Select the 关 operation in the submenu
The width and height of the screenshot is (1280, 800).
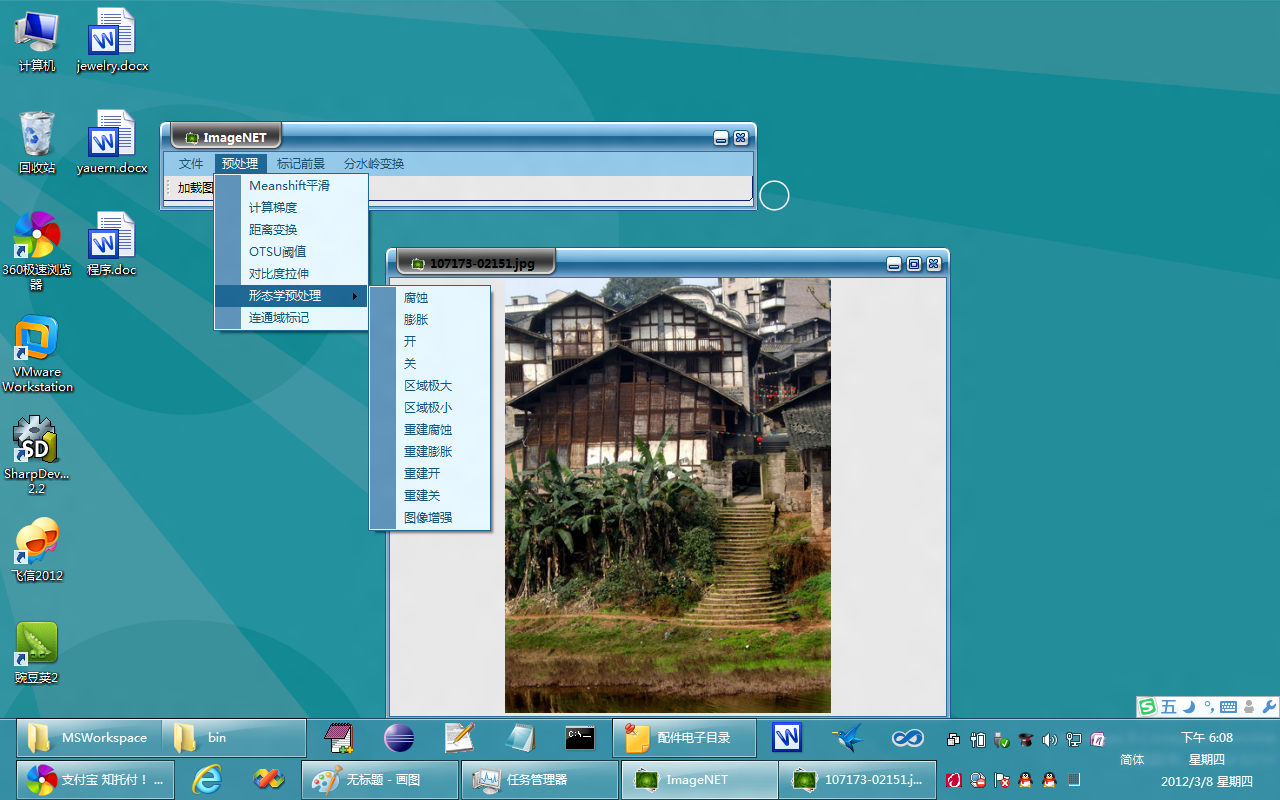click(x=430, y=364)
